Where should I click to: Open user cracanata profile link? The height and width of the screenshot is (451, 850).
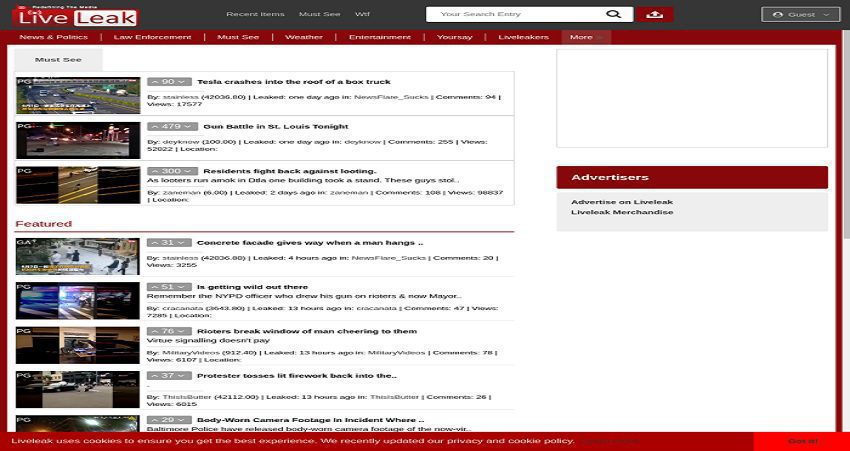click(x=181, y=308)
